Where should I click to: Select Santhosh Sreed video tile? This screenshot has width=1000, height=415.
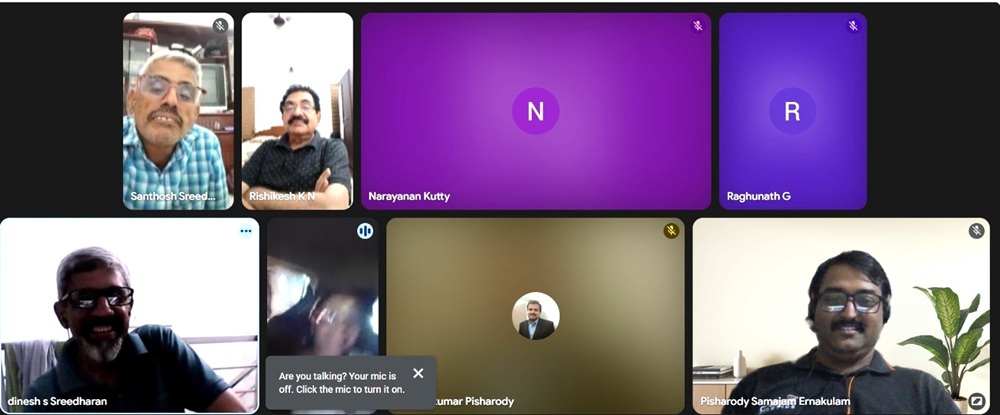[x=179, y=111]
